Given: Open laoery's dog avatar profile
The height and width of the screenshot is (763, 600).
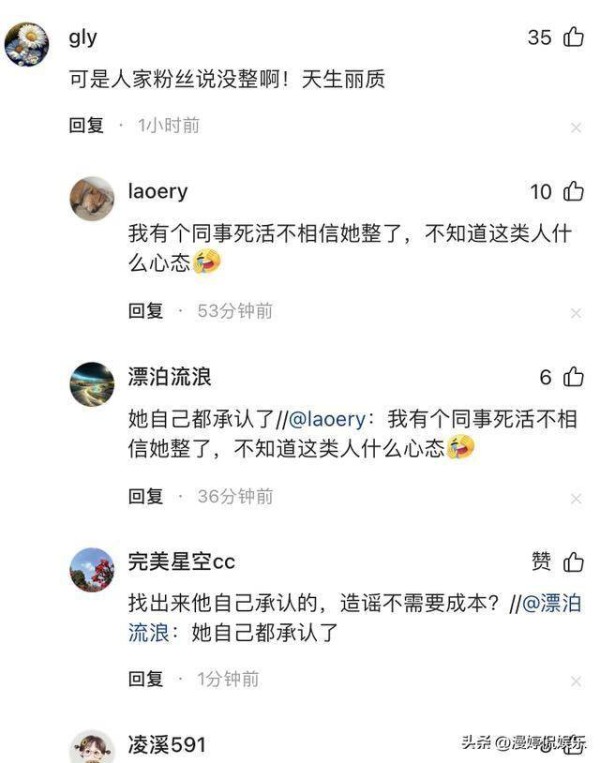Looking at the screenshot, I should [92, 199].
